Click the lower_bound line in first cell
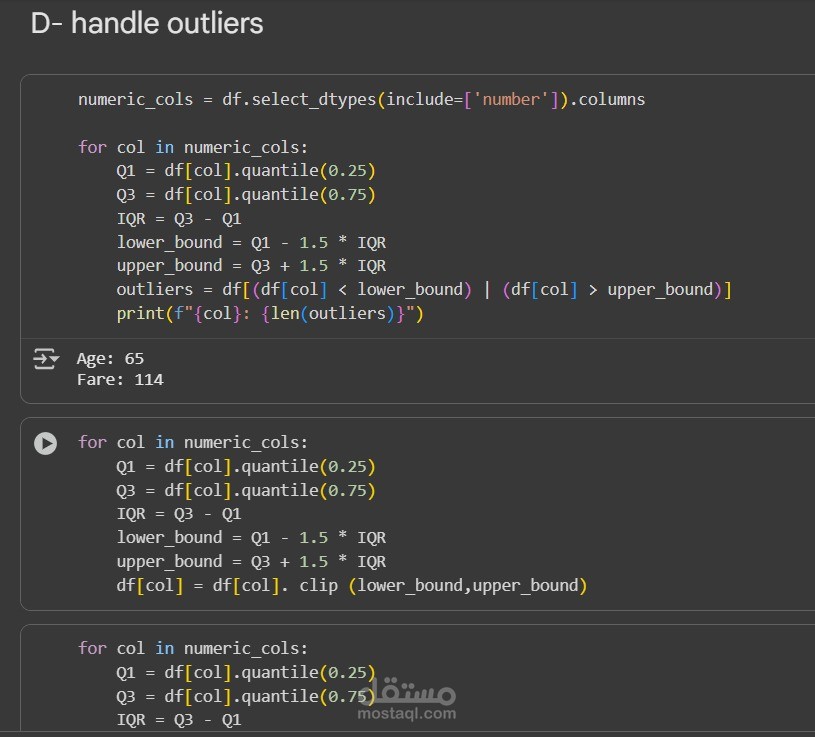Screen dimensions: 815x737 (251, 243)
